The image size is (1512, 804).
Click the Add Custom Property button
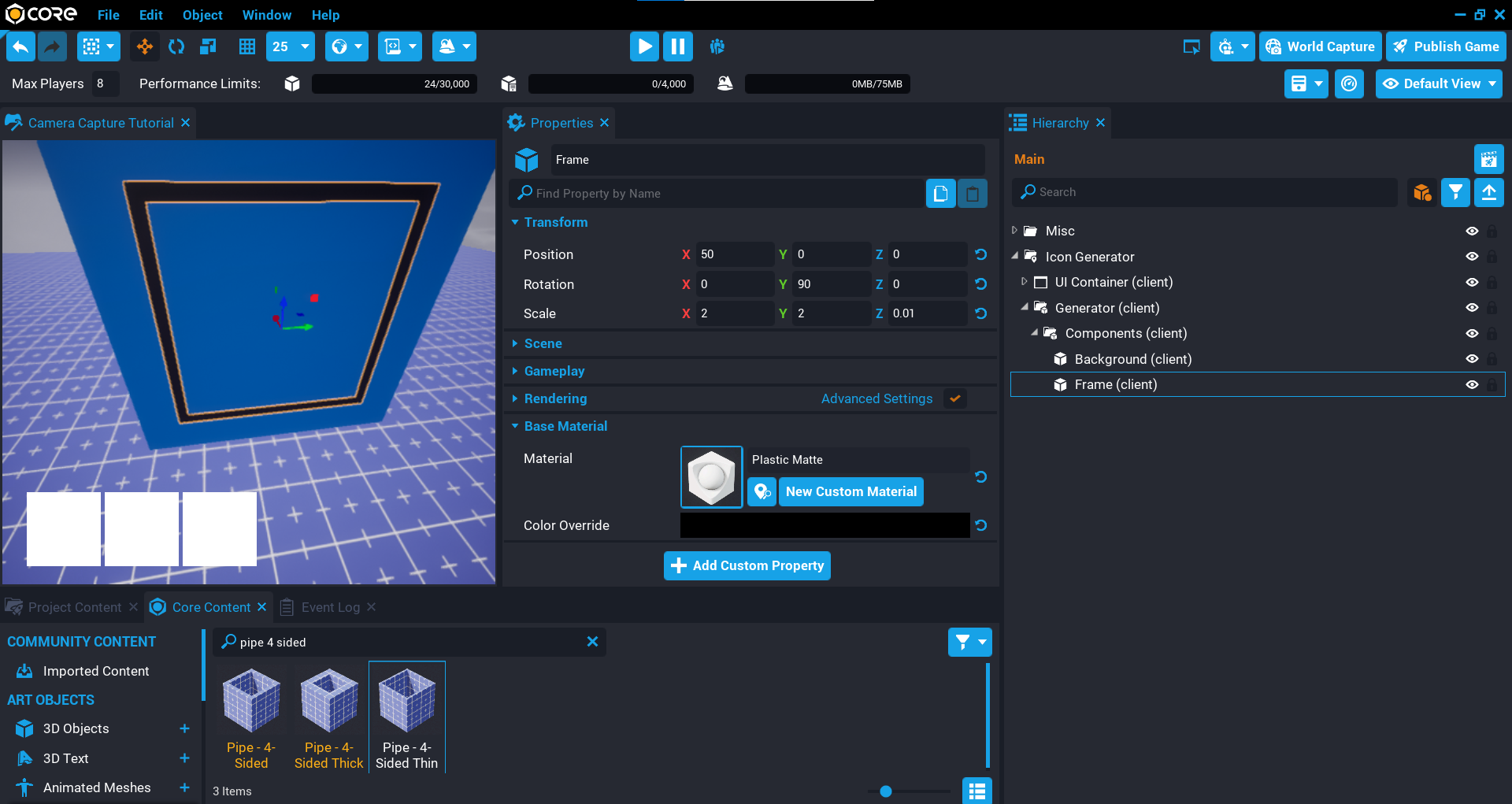[747, 565]
